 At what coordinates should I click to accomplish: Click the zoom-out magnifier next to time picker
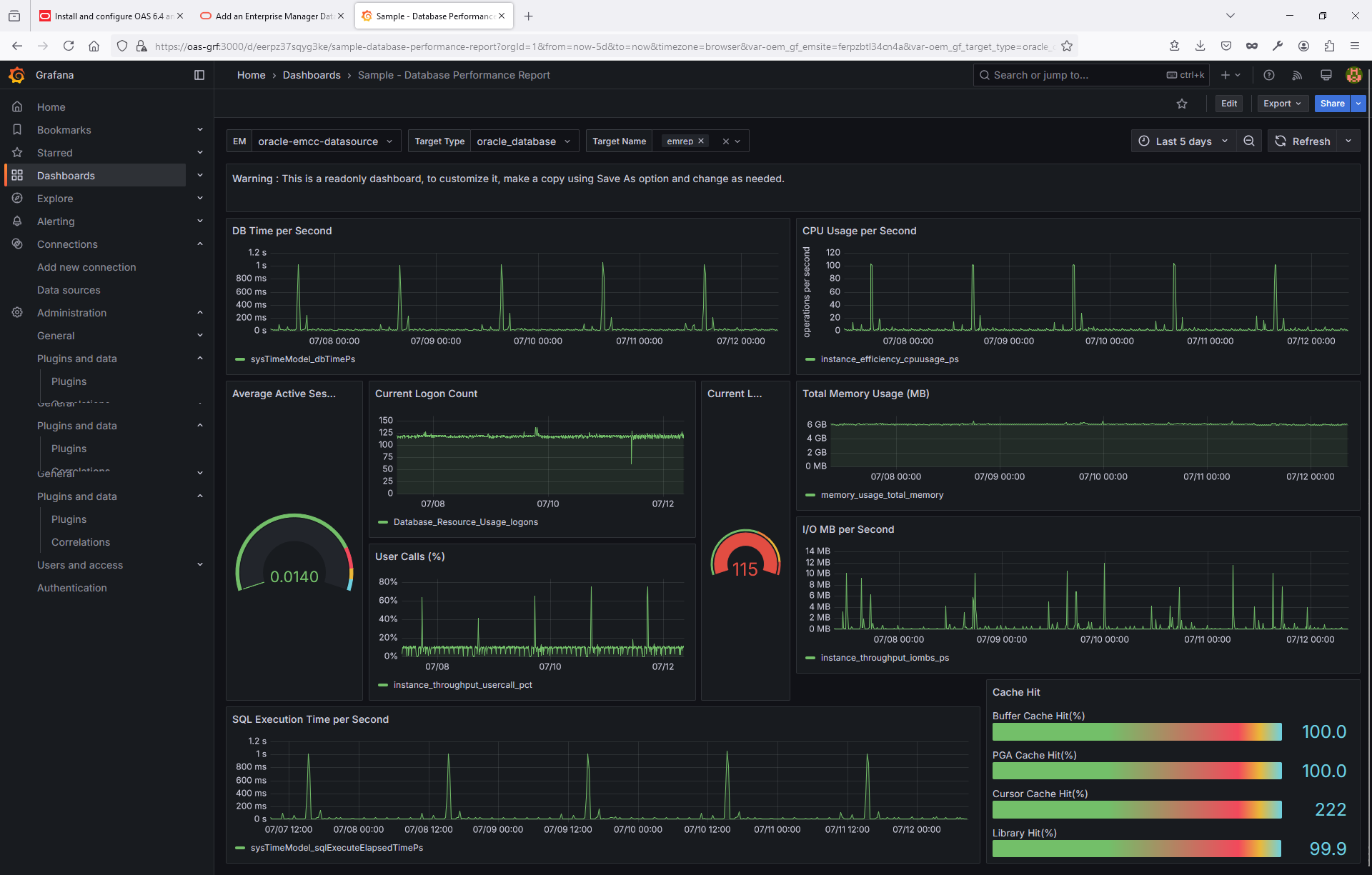point(1249,141)
